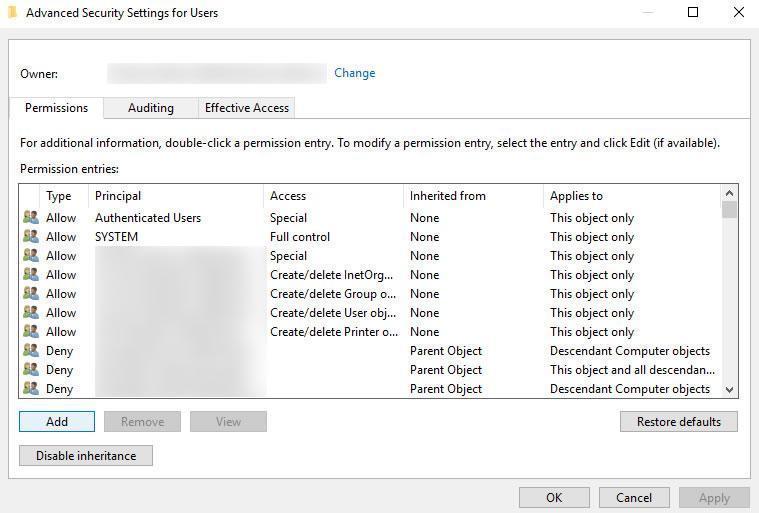Select the Permissions tab
Screen dimensions: 759x513
pos(56,108)
